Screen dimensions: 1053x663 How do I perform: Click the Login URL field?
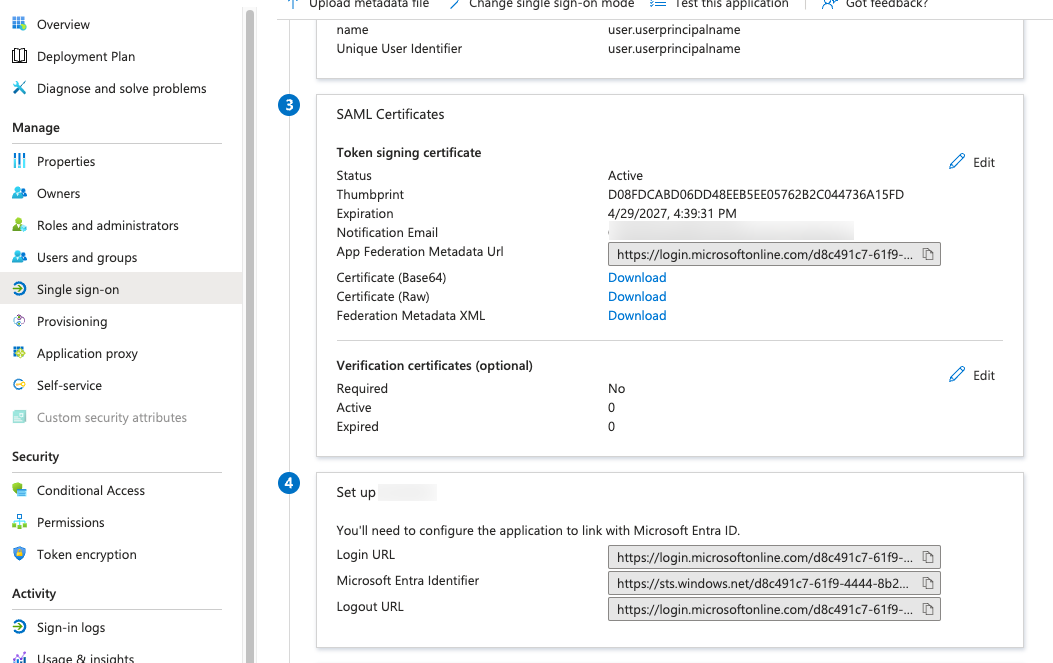click(774, 557)
